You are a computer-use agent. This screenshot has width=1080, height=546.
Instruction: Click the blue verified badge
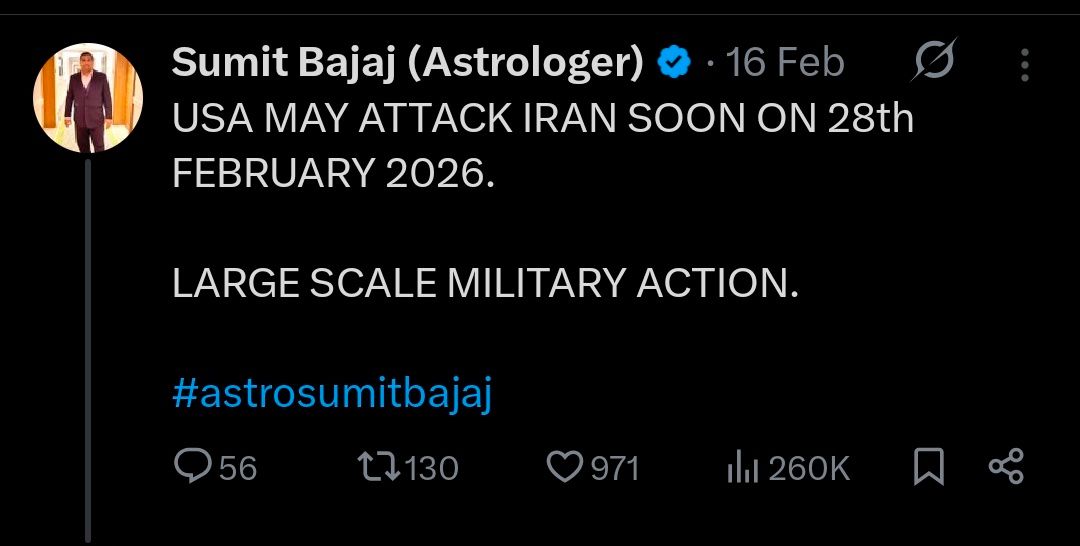click(673, 64)
